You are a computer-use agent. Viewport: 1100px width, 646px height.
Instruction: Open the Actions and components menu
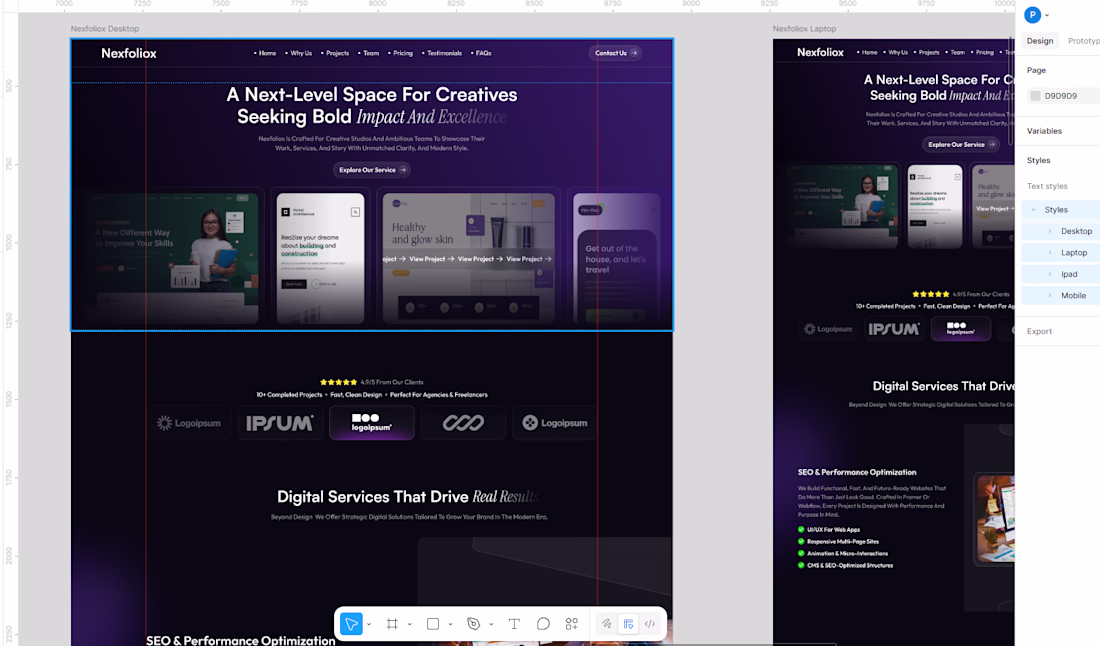572,624
